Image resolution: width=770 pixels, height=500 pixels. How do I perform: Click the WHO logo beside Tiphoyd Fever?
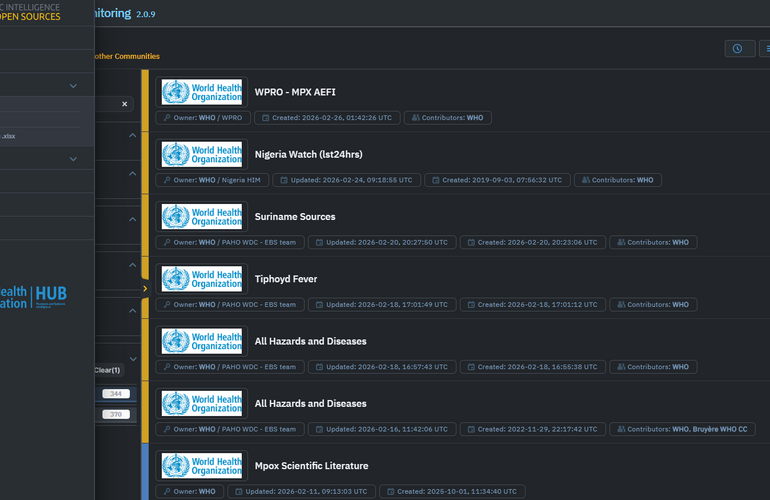coord(203,279)
